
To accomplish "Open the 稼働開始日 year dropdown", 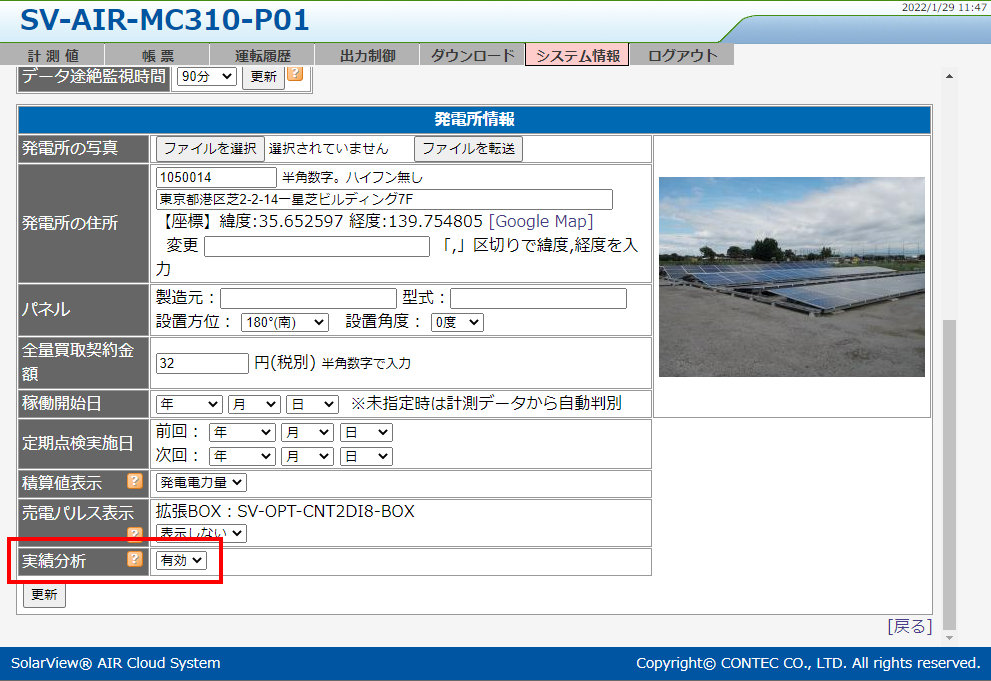I will coord(189,404).
